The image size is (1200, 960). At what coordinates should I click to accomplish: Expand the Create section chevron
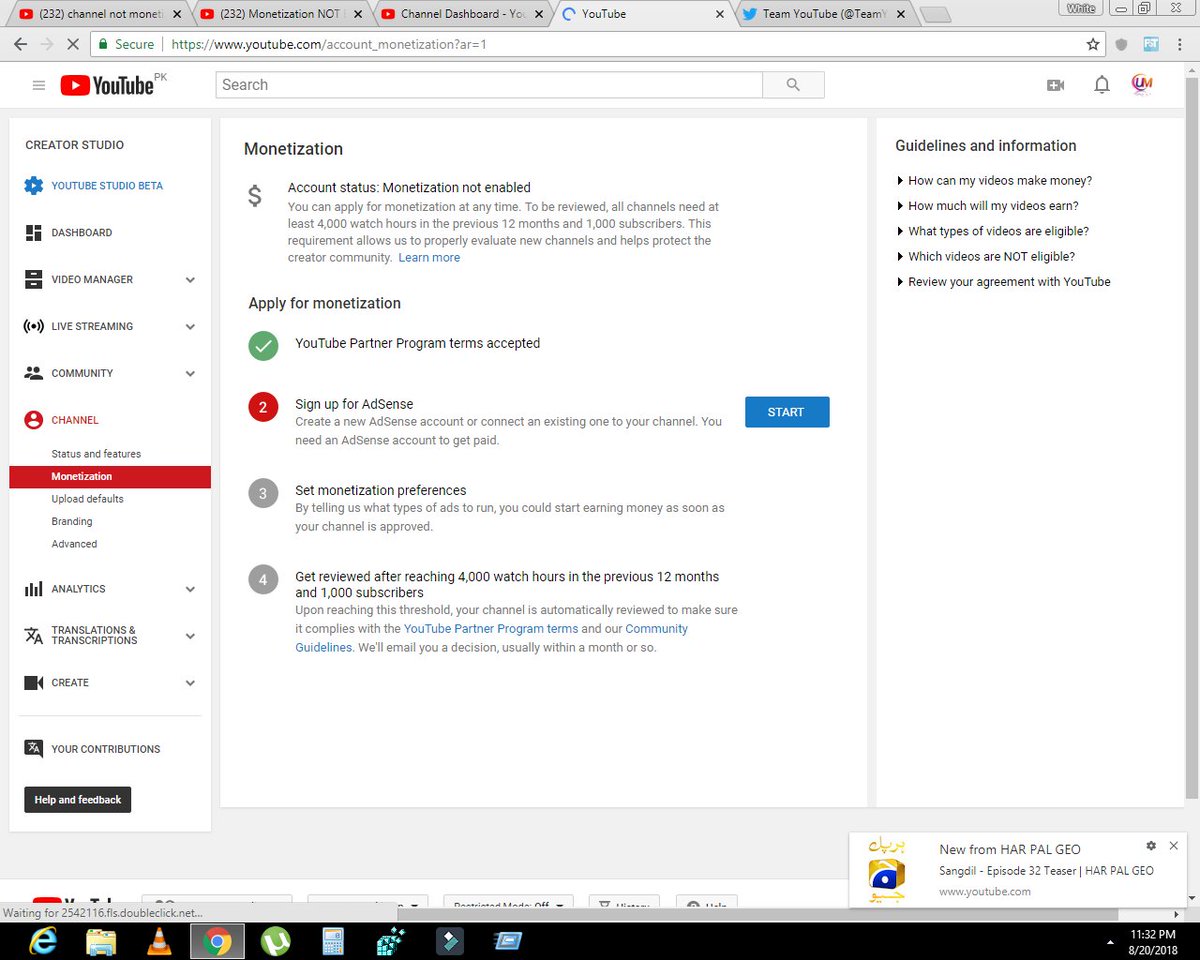(x=190, y=683)
